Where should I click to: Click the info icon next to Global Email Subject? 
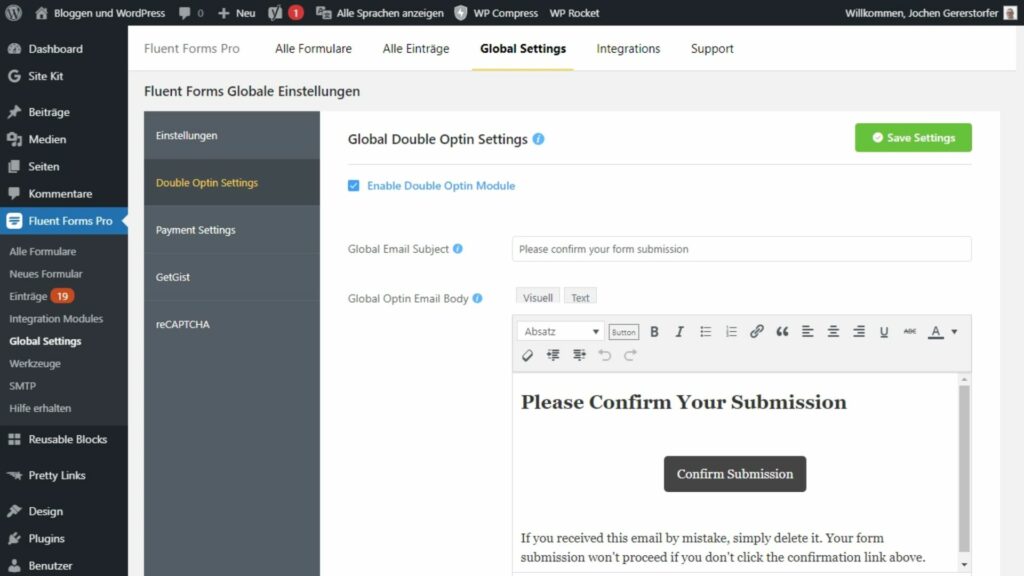coord(458,249)
